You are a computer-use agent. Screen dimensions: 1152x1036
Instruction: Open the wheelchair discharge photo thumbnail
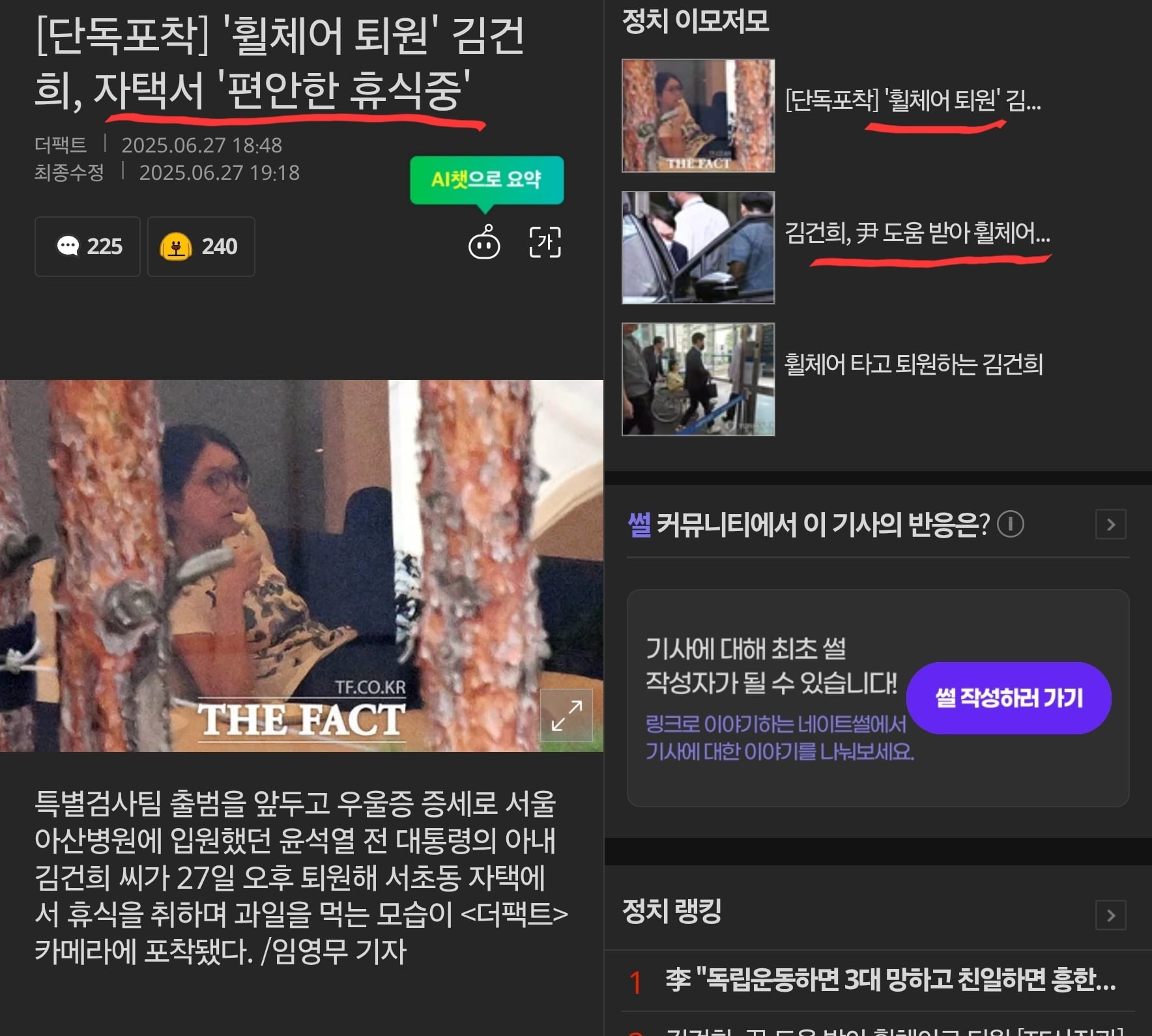tap(698, 379)
